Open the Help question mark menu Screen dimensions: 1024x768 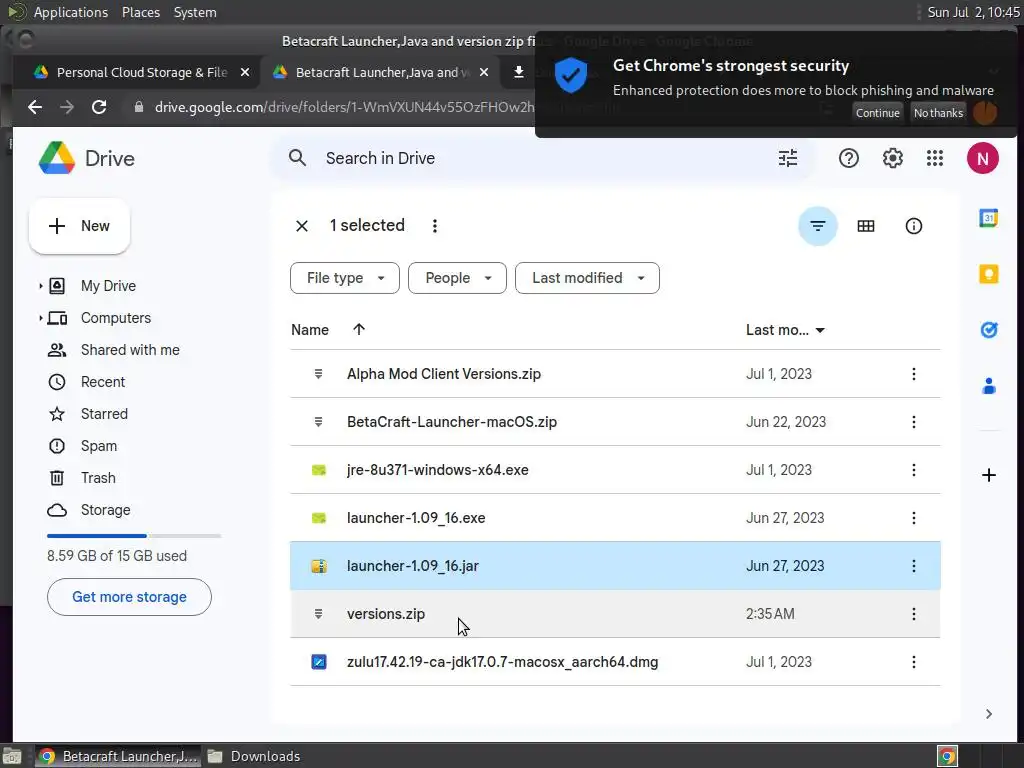(x=848, y=158)
